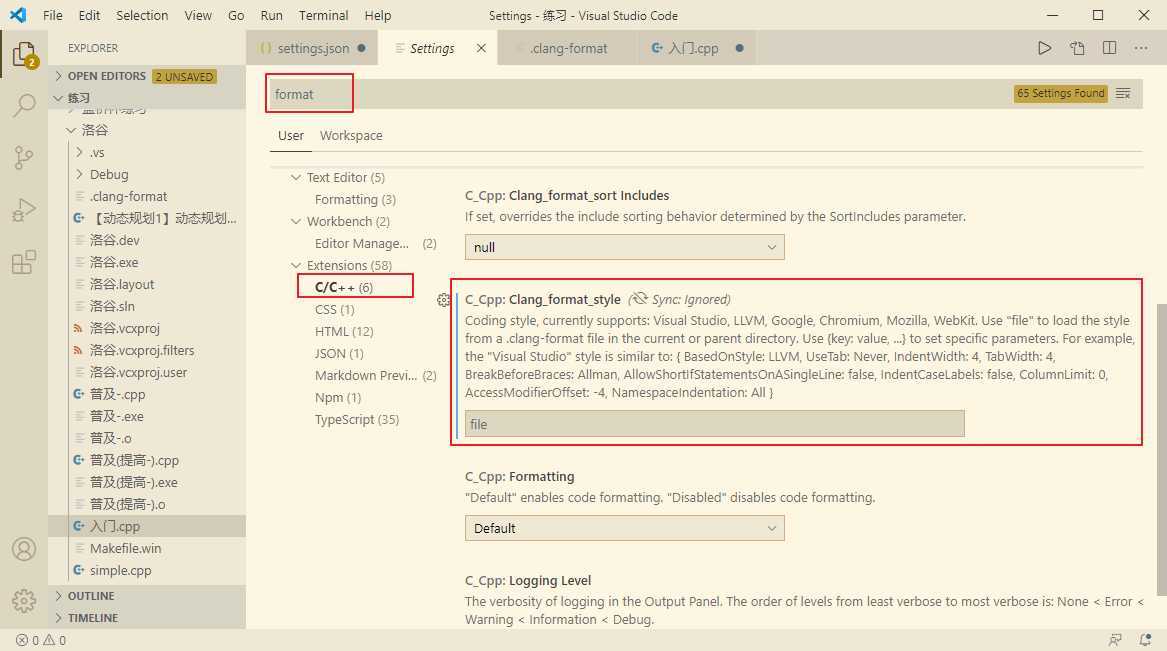Open .clang-format file in explorer
Screen dimensions: 1167x651
pos(147,196)
